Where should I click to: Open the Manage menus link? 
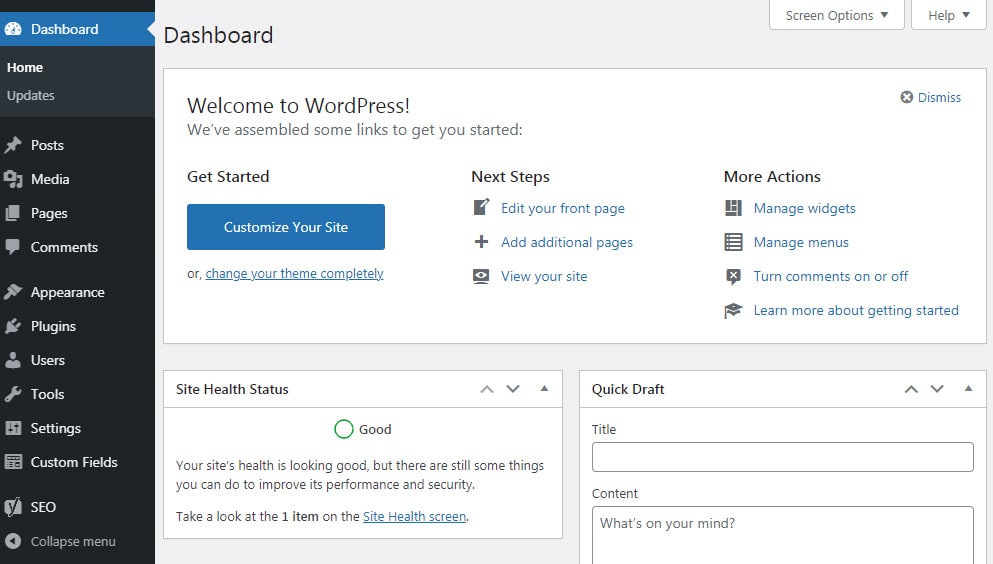[x=801, y=242]
